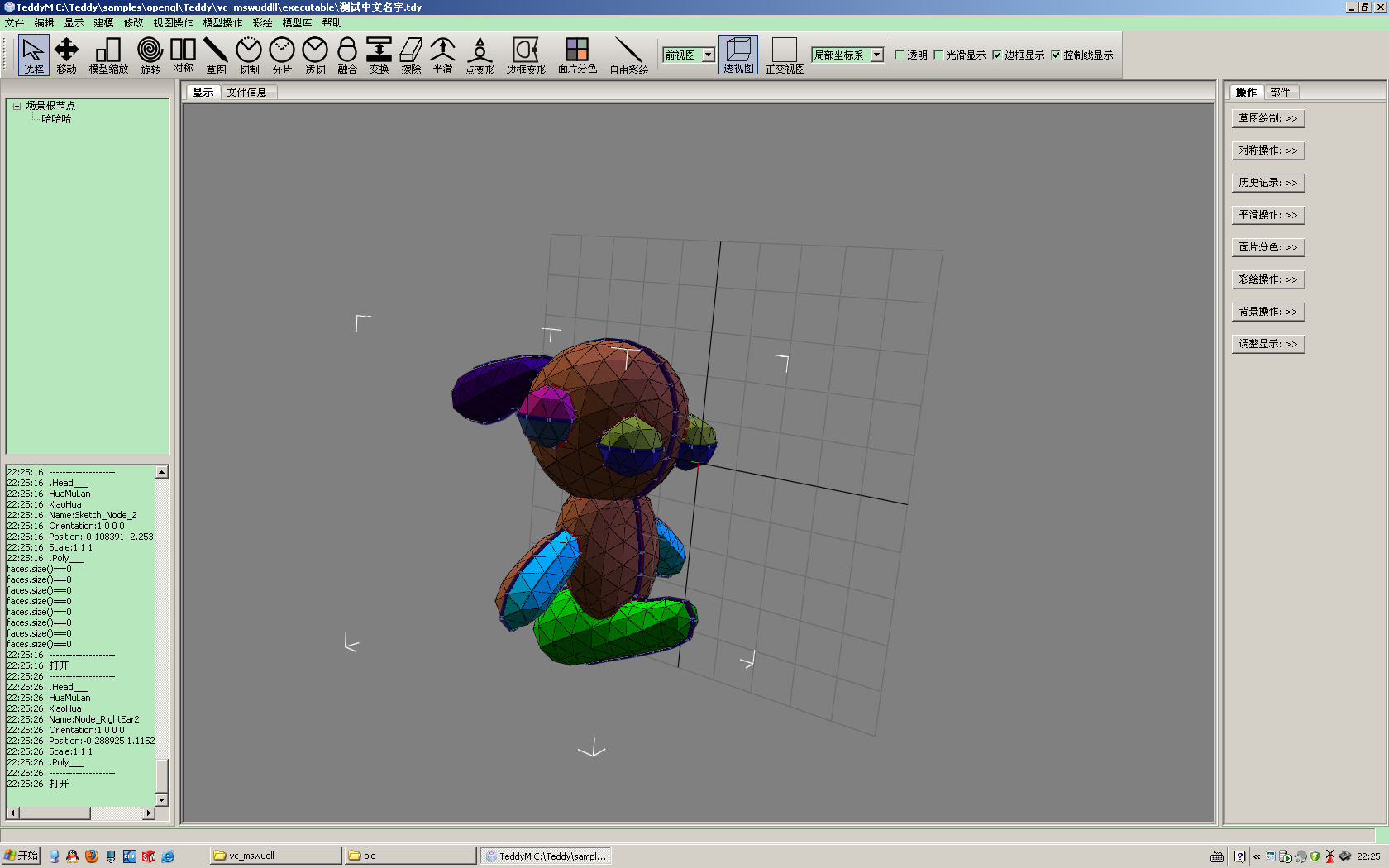Pick the 旋转 rotate tool
The height and width of the screenshot is (868, 1389).
[150, 55]
